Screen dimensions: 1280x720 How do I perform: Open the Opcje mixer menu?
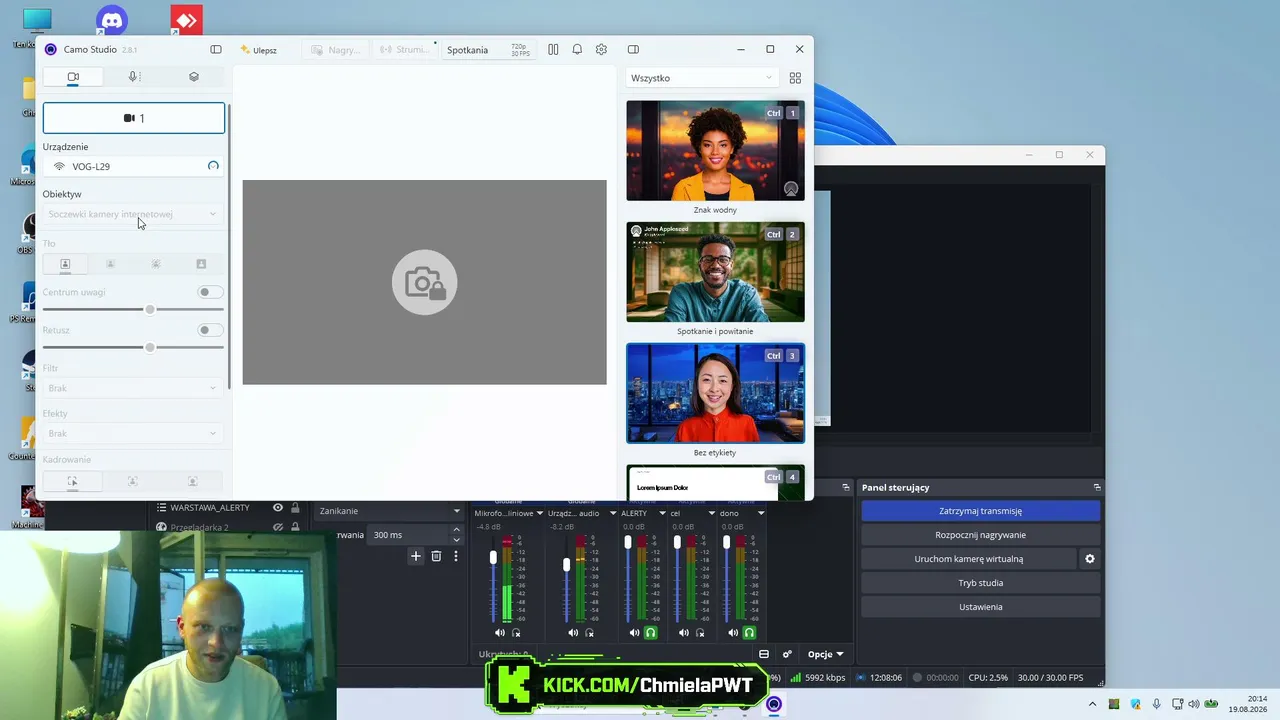coord(825,655)
